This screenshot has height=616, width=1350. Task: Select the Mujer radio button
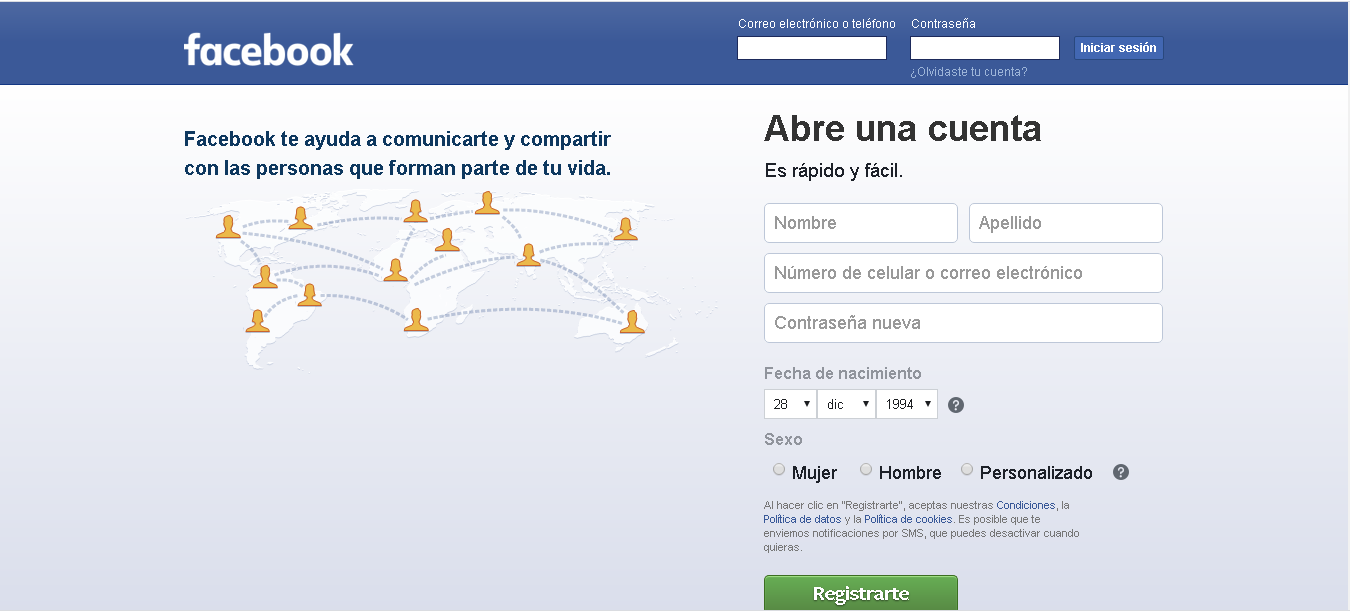point(779,470)
